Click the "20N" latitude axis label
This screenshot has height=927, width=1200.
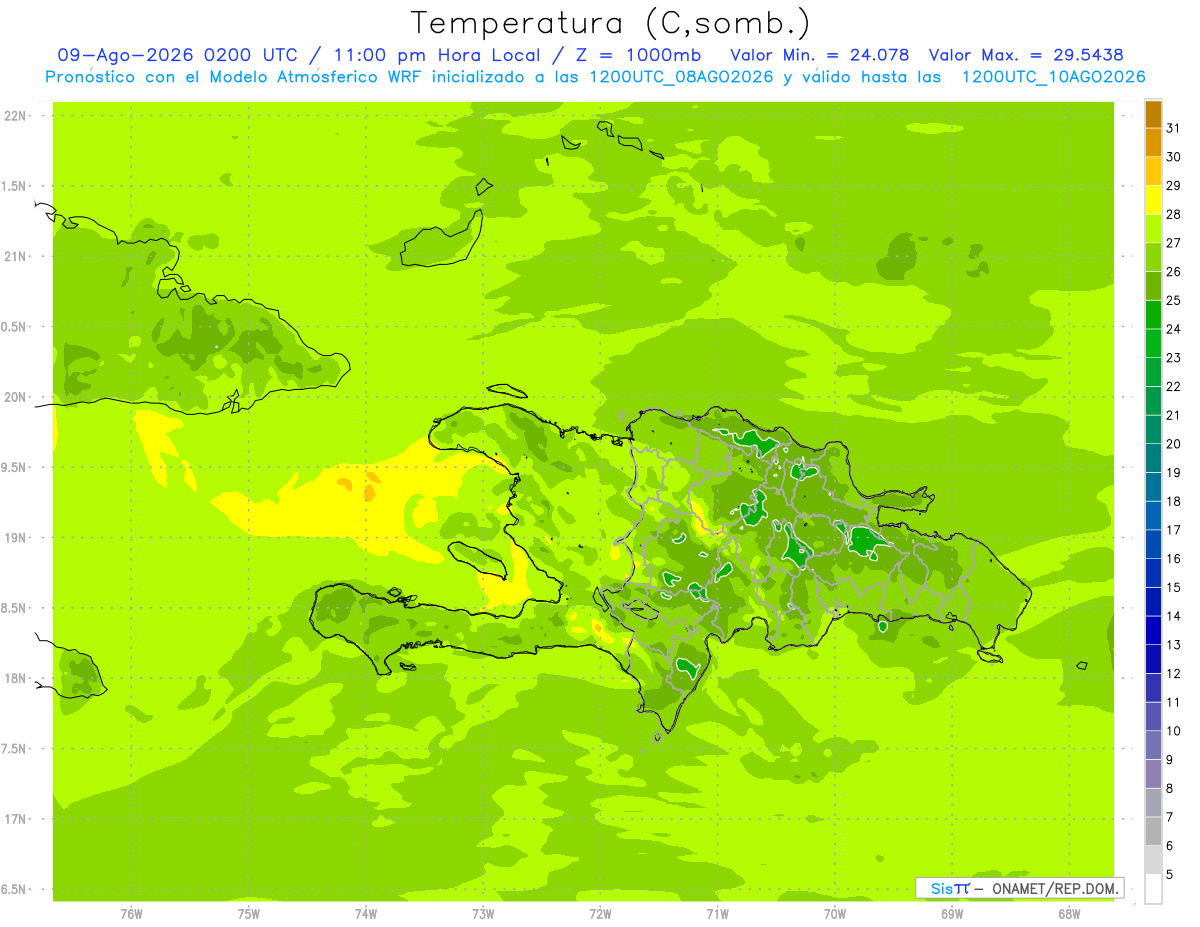point(17,397)
